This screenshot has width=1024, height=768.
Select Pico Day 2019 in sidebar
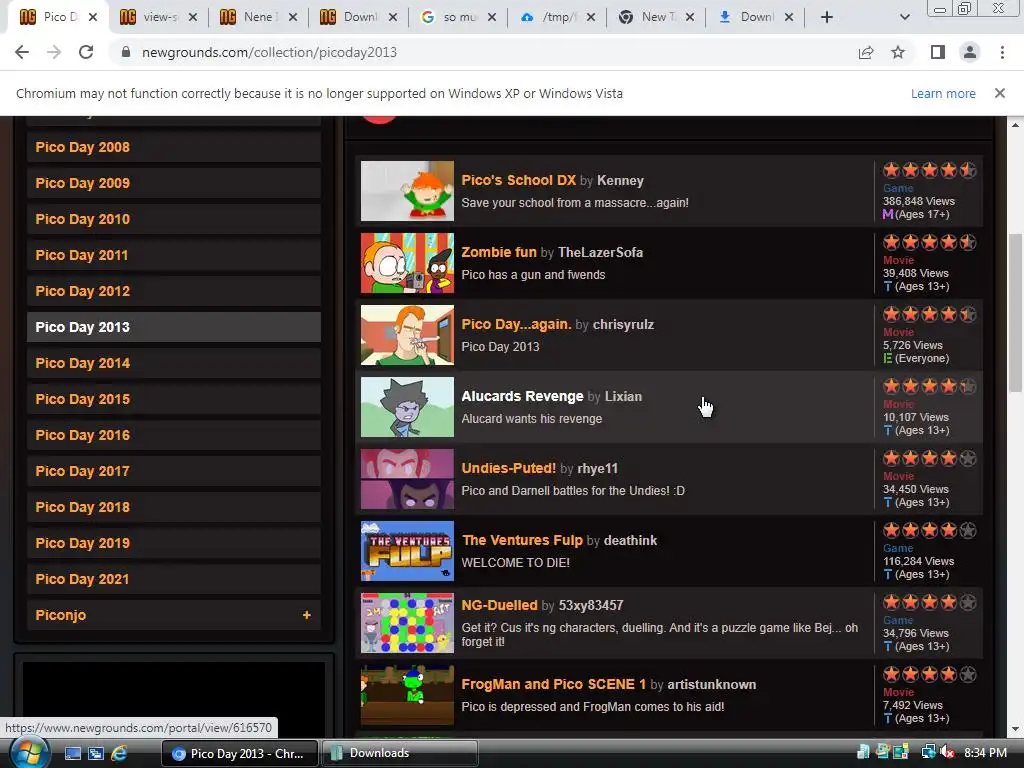pos(174,543)
